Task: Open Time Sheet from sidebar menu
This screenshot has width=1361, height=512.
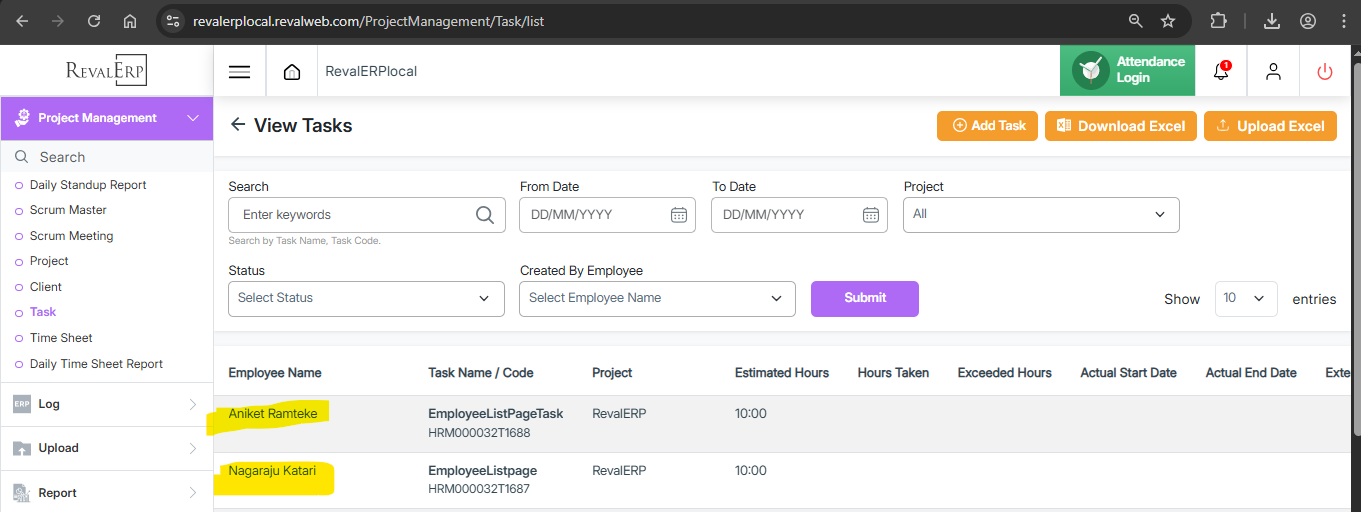Action: [61, 338]
